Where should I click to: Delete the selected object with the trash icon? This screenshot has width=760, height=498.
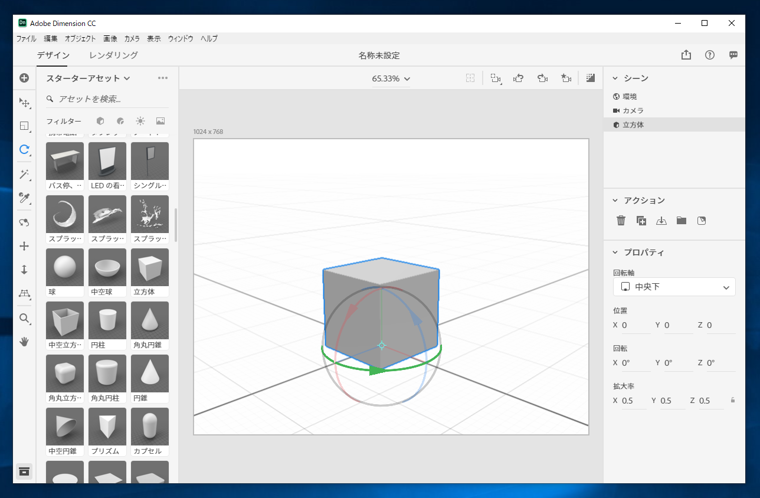[x=621, y=221]
